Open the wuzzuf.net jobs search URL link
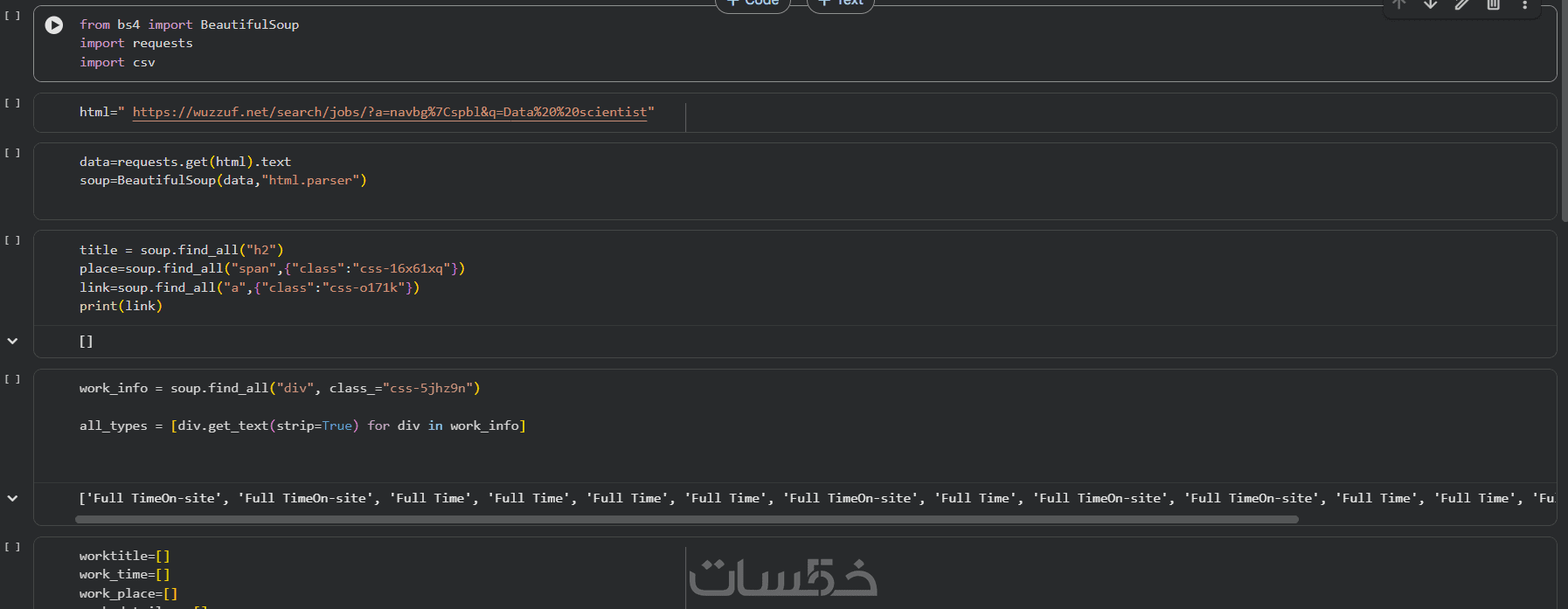Image resolution: width=1568 pixels, height=609 pixels. [x=390, y=112]
